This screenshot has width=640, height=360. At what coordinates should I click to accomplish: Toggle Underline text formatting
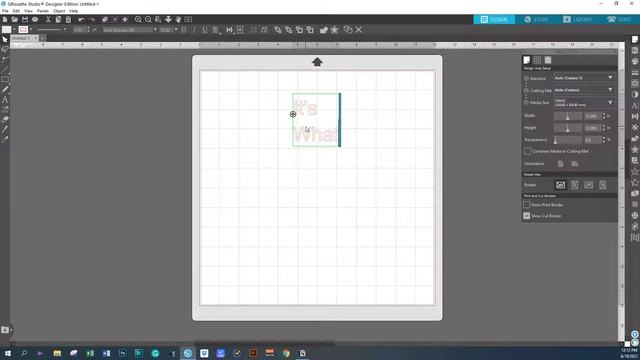(204, 30)
